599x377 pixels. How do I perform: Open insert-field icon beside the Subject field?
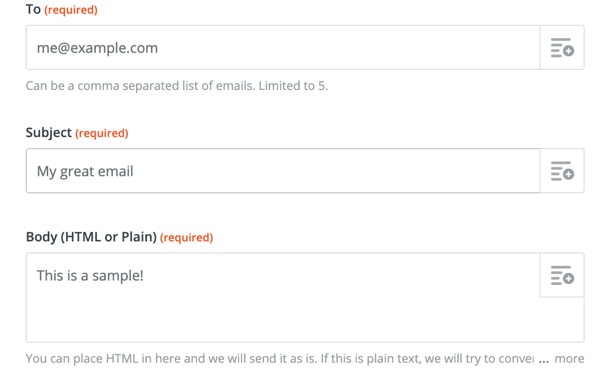click(x=562, y=171)
